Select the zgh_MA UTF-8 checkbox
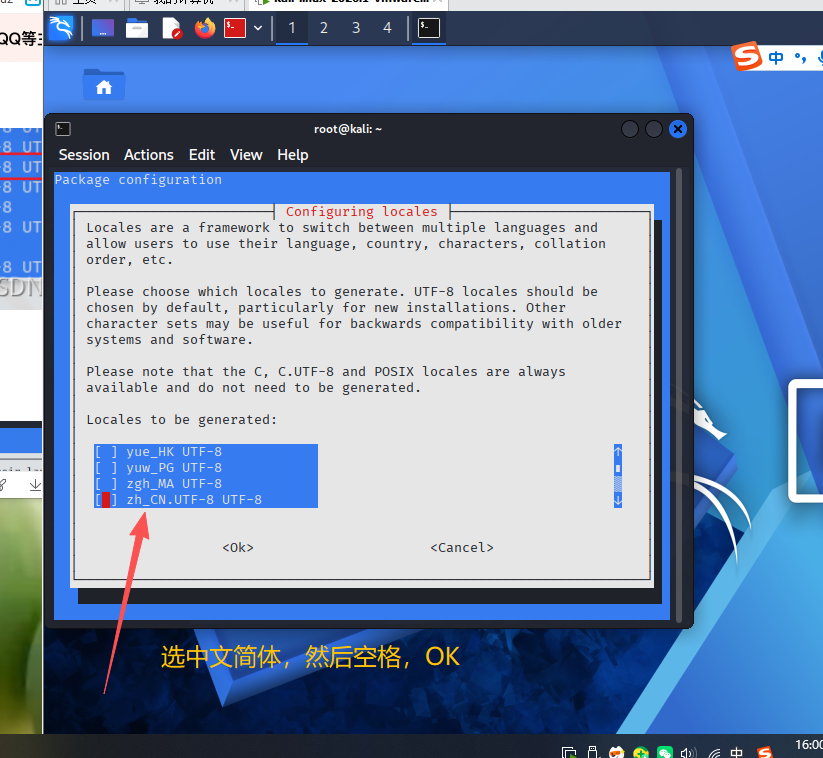This screenshot has width=823, height=758. (106, 483)
